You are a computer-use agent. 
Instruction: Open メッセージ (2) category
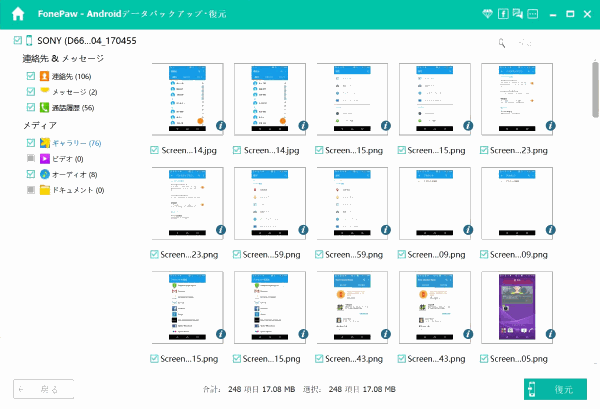coord(75,92)
